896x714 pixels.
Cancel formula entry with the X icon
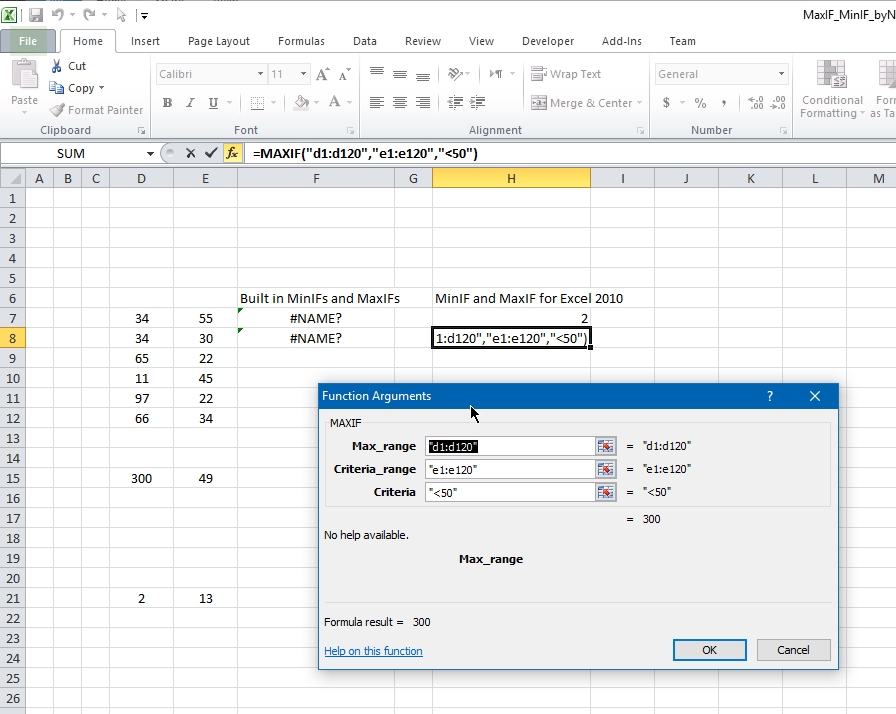tap(190, 153)
